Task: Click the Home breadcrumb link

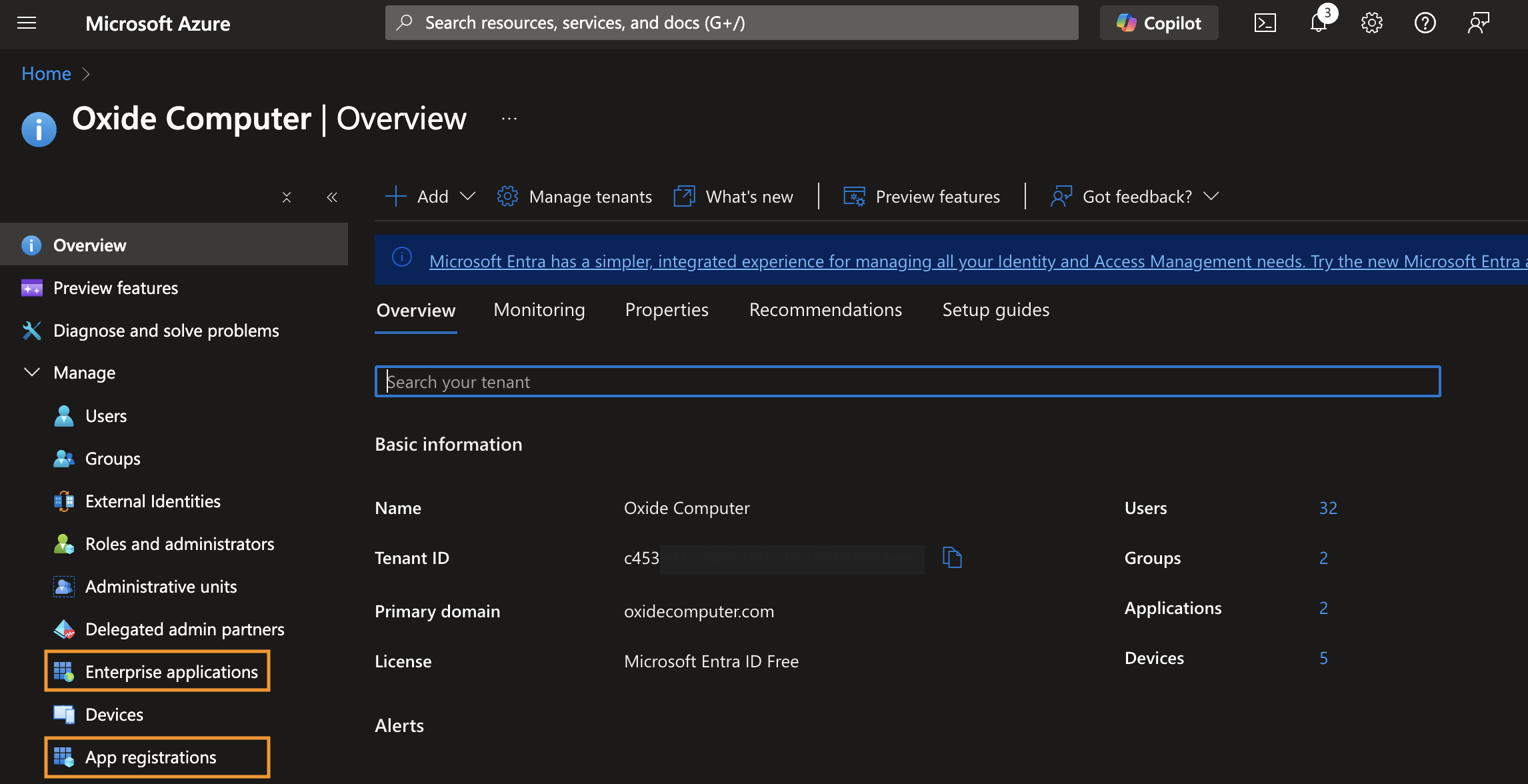Action: pyautogui.click(x=46, y=73)
